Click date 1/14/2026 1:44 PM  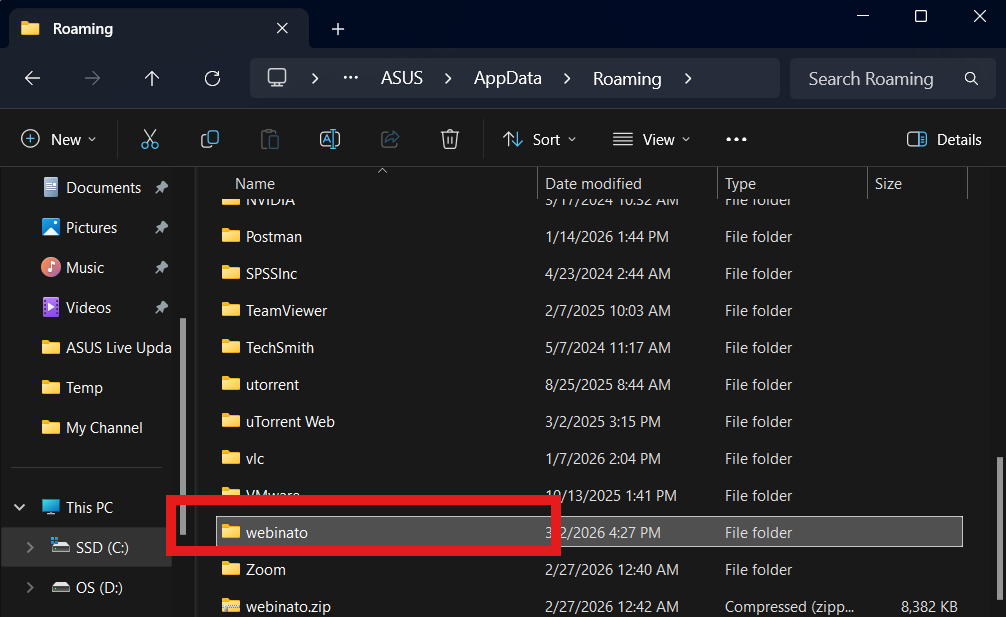606,237
